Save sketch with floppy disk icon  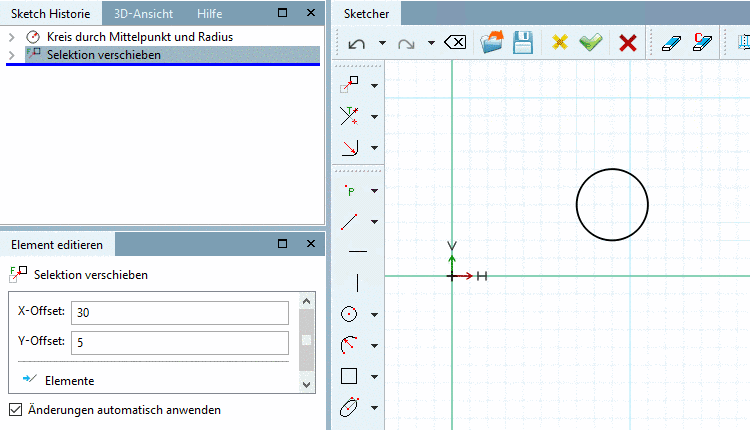(x=523, y=43)
